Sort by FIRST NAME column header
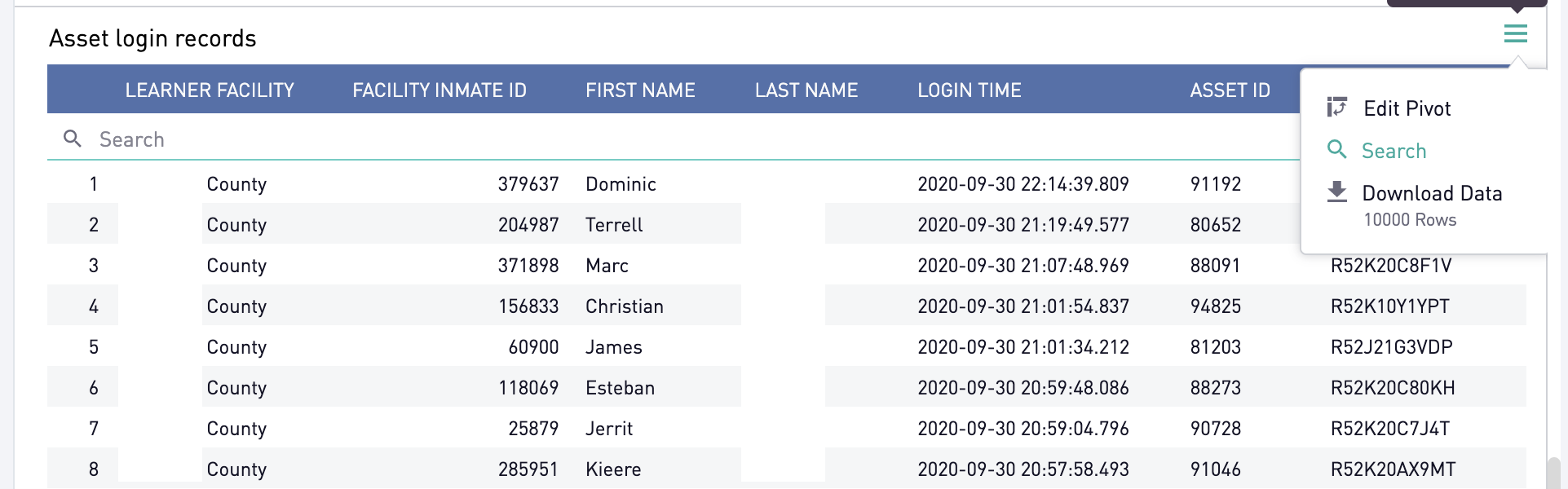 640,90
